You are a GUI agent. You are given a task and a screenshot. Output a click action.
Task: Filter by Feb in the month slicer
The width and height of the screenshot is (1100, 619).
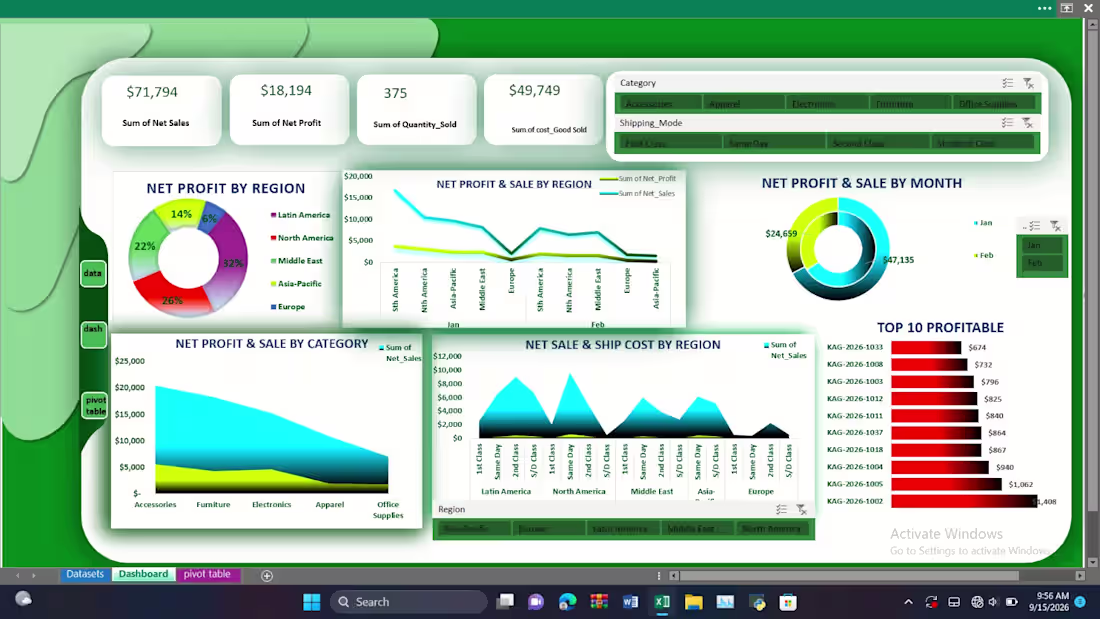coord(1042,263)
